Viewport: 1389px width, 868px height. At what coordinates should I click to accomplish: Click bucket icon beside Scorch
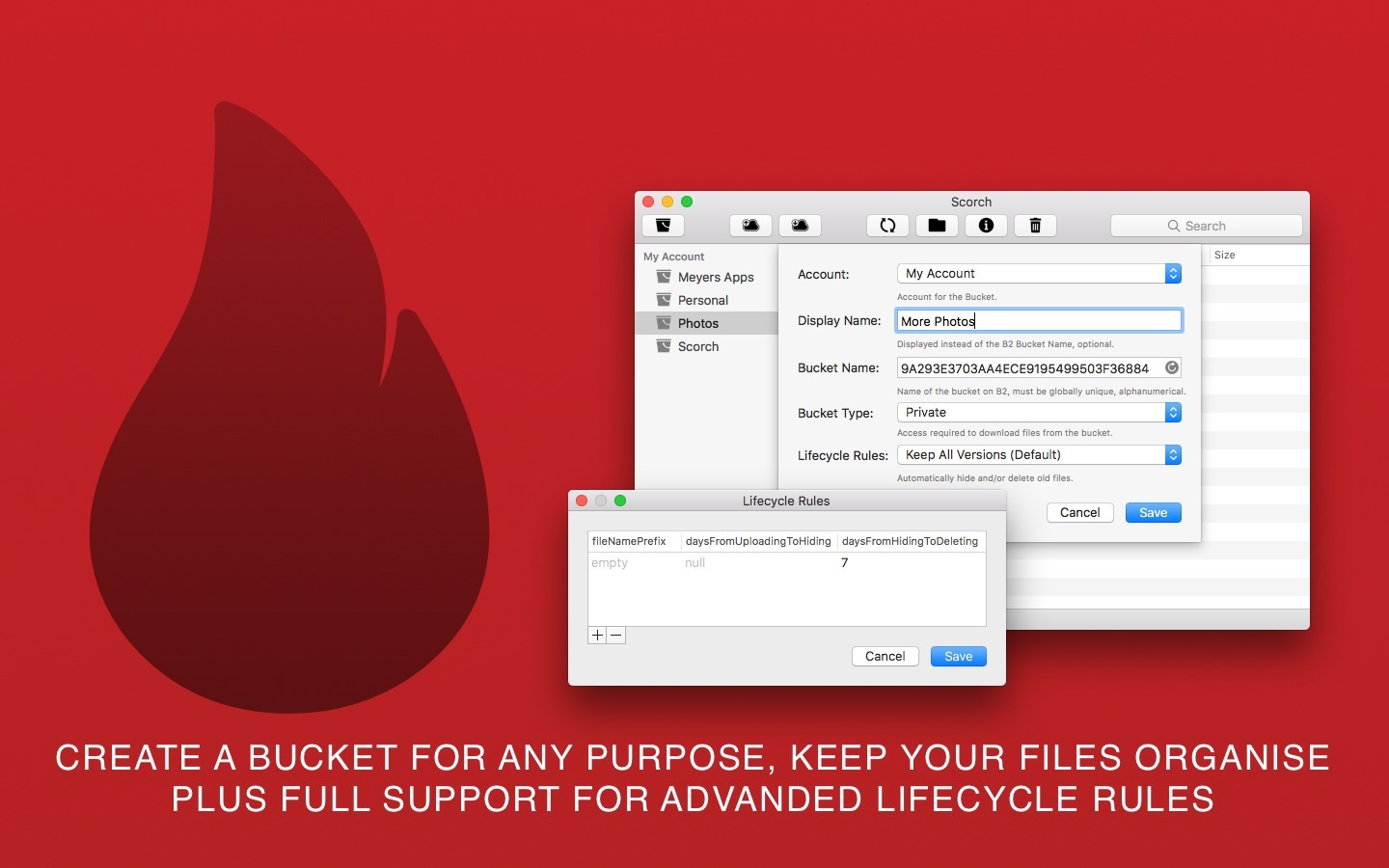tap(664, 346)
